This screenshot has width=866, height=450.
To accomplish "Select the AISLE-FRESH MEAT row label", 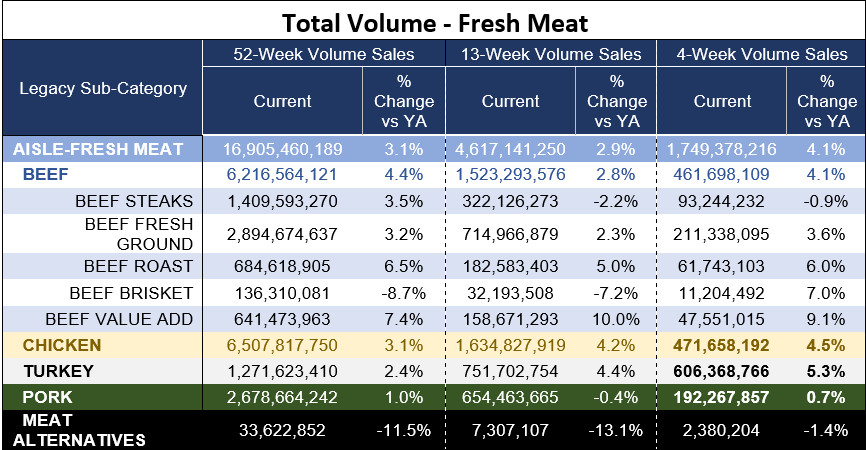I will click(98, 149).
